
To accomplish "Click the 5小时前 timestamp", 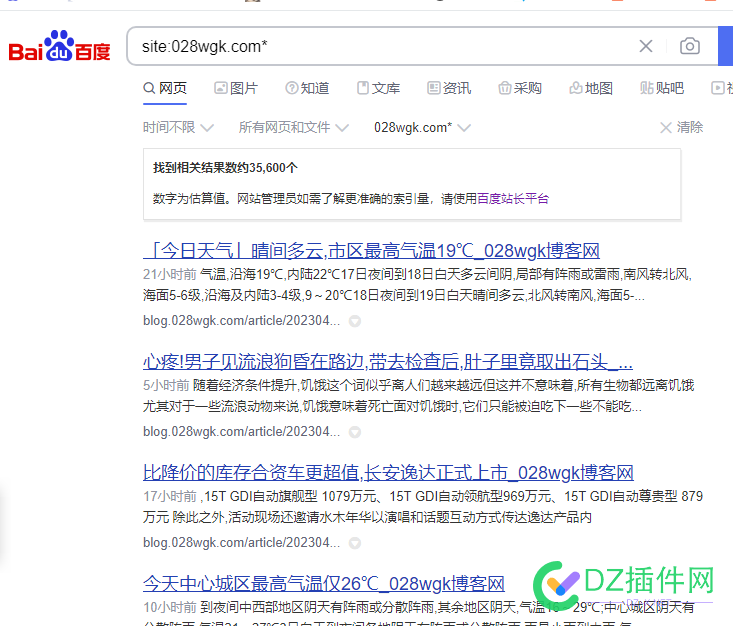I will coord(166,385).
